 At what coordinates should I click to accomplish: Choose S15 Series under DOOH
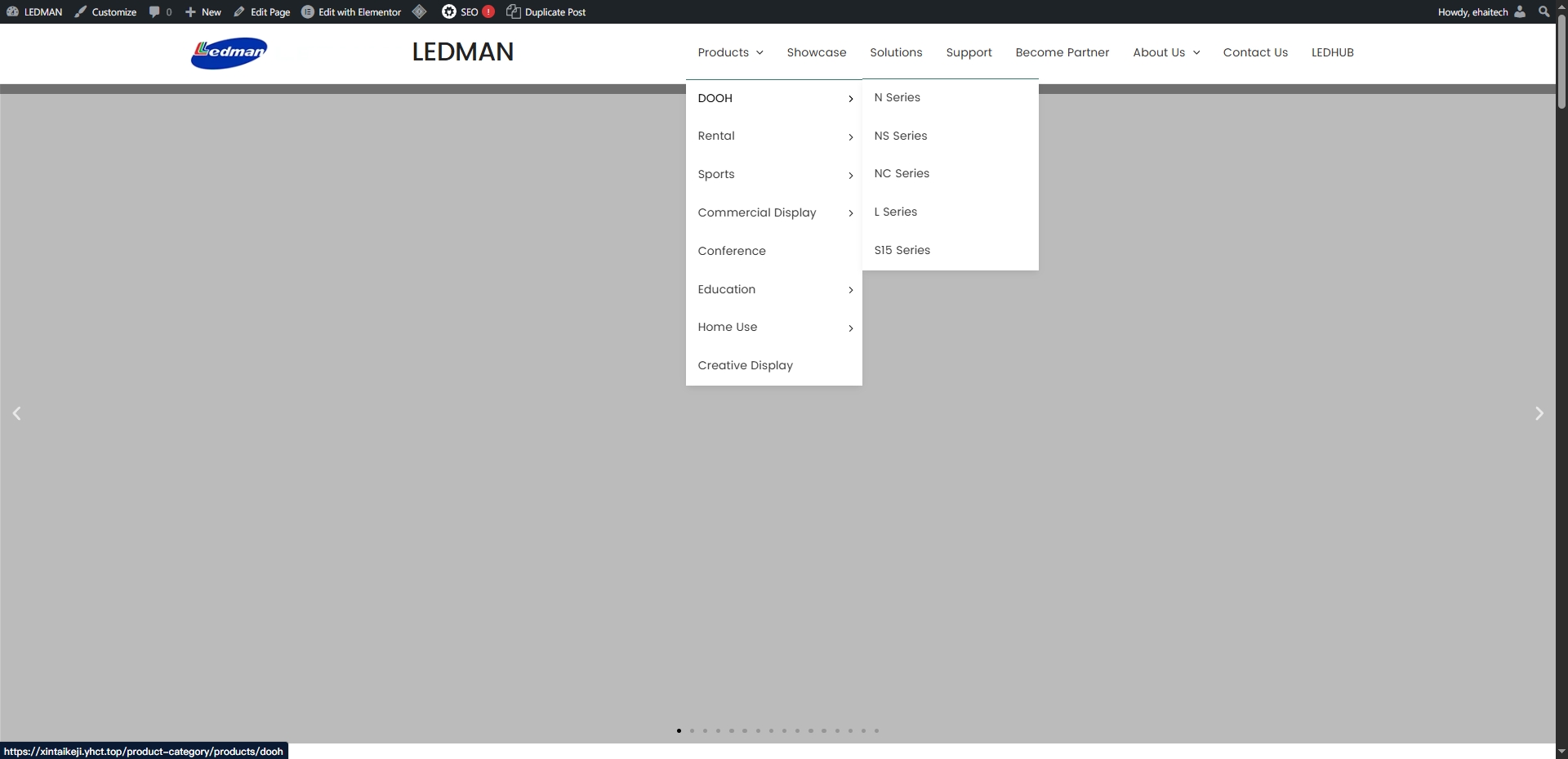[902, 250]
